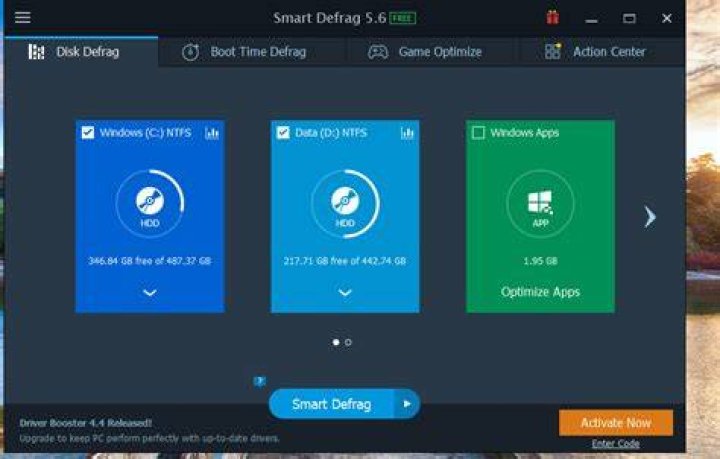Open the Disk Defrag tab

tap(81, 52)
